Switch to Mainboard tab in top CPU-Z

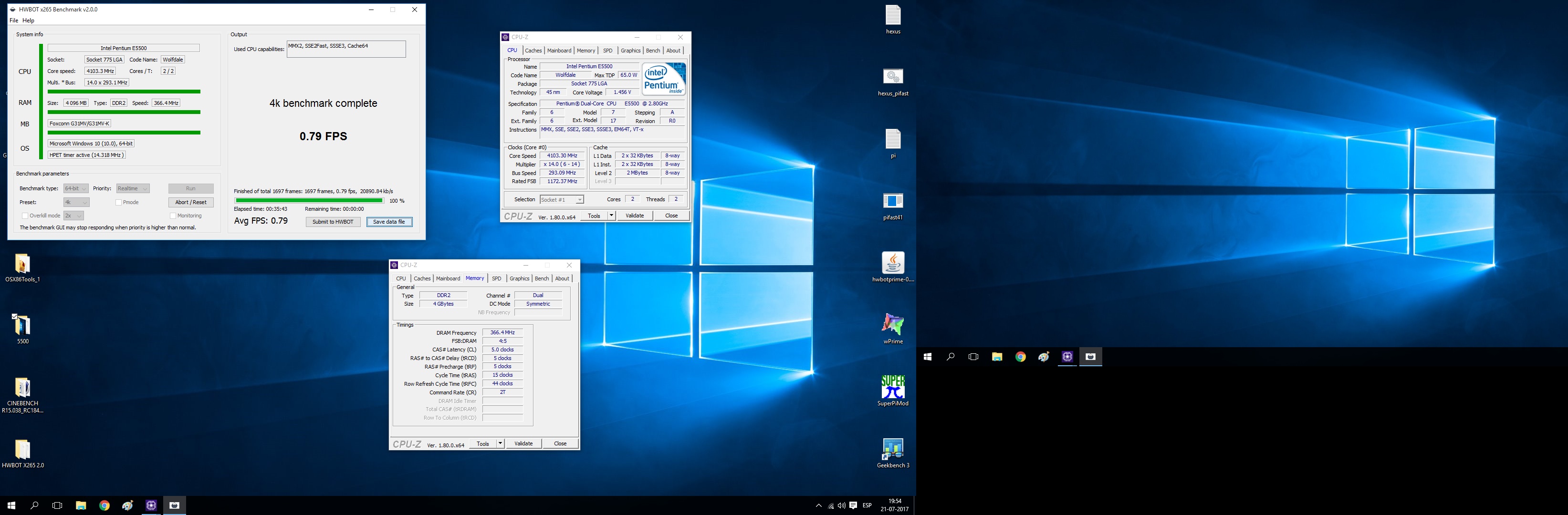coord(559,51)
